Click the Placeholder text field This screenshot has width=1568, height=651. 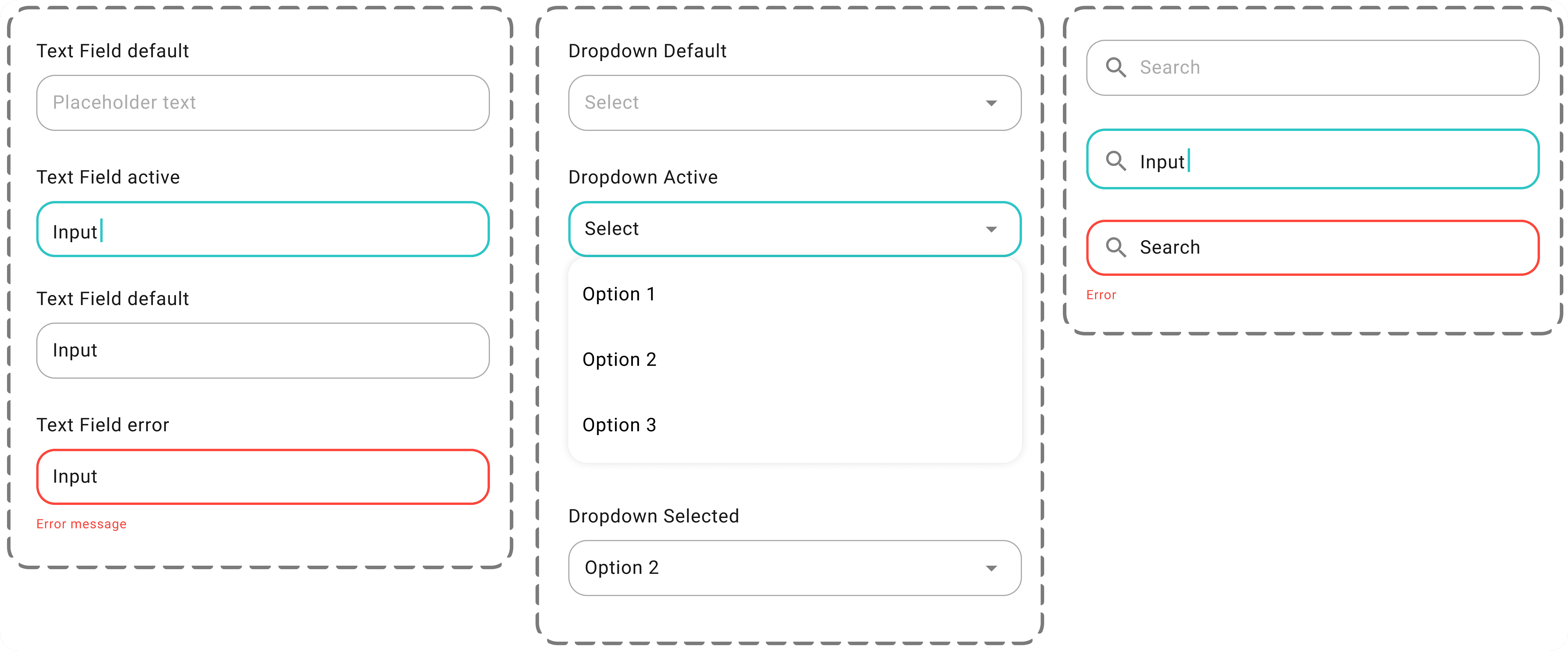pos(263,103)
